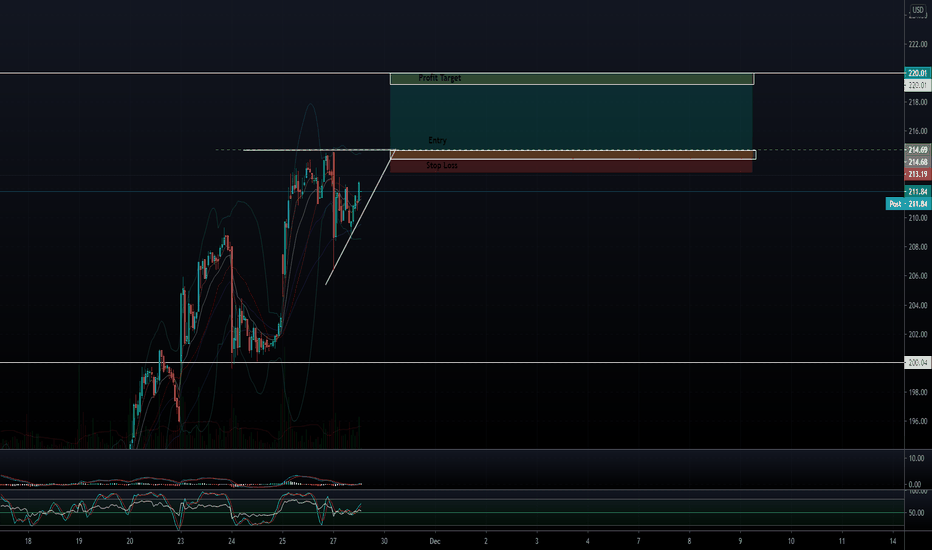Click the 10.00 value on the MACD pane scale
This screenshot has width=932, height=550.
916,458
